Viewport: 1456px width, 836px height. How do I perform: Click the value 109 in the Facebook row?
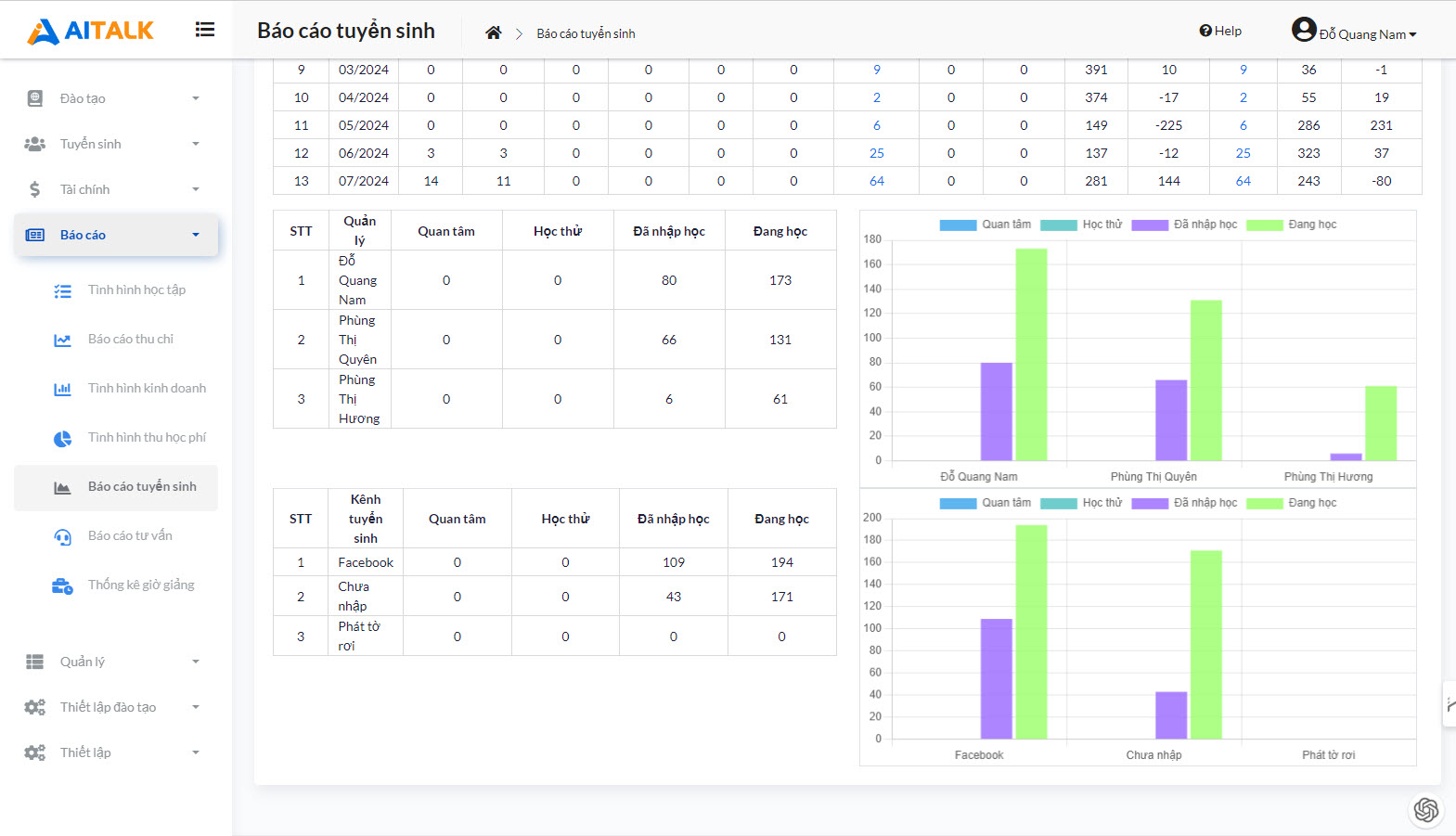(674, 562)
